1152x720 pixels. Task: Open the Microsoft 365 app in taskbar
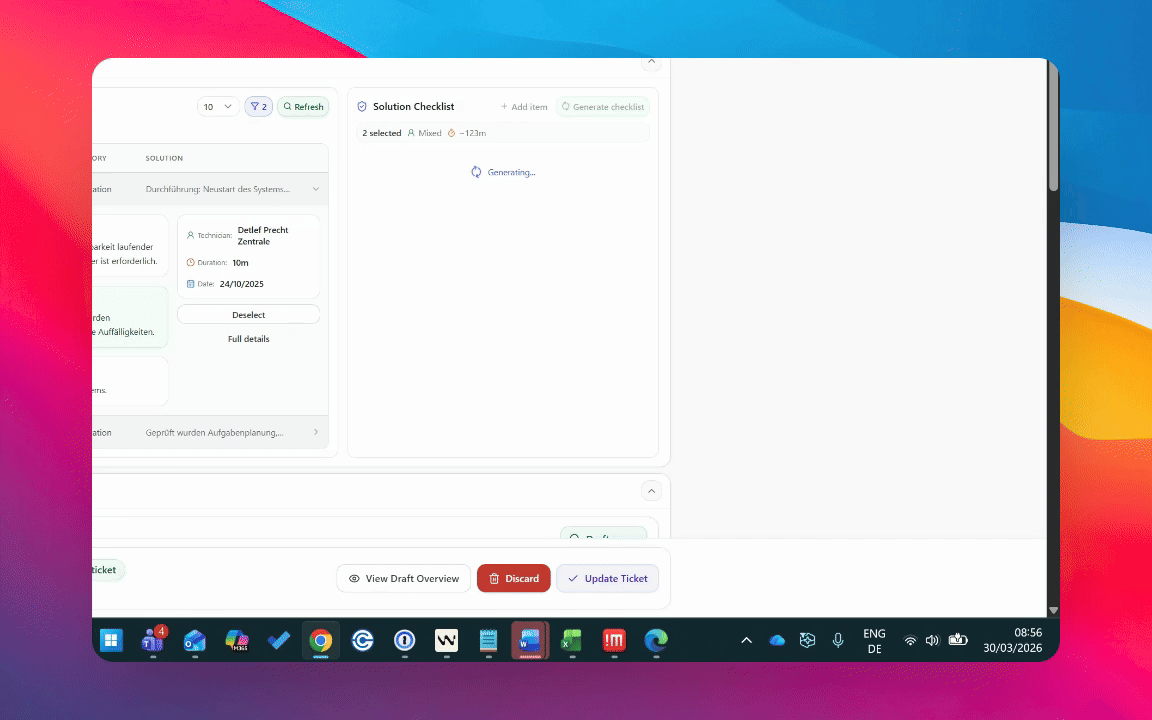237,641
